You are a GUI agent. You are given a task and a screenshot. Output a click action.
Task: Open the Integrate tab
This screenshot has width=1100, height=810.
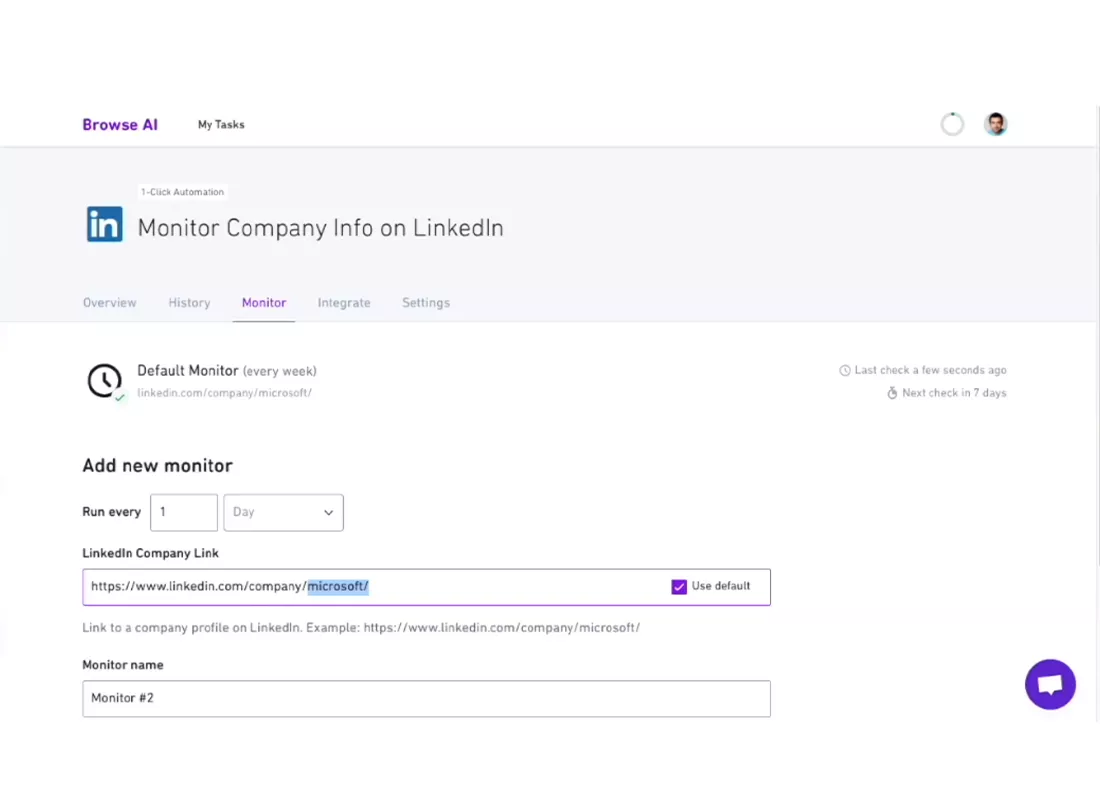[x=344, y=303]
